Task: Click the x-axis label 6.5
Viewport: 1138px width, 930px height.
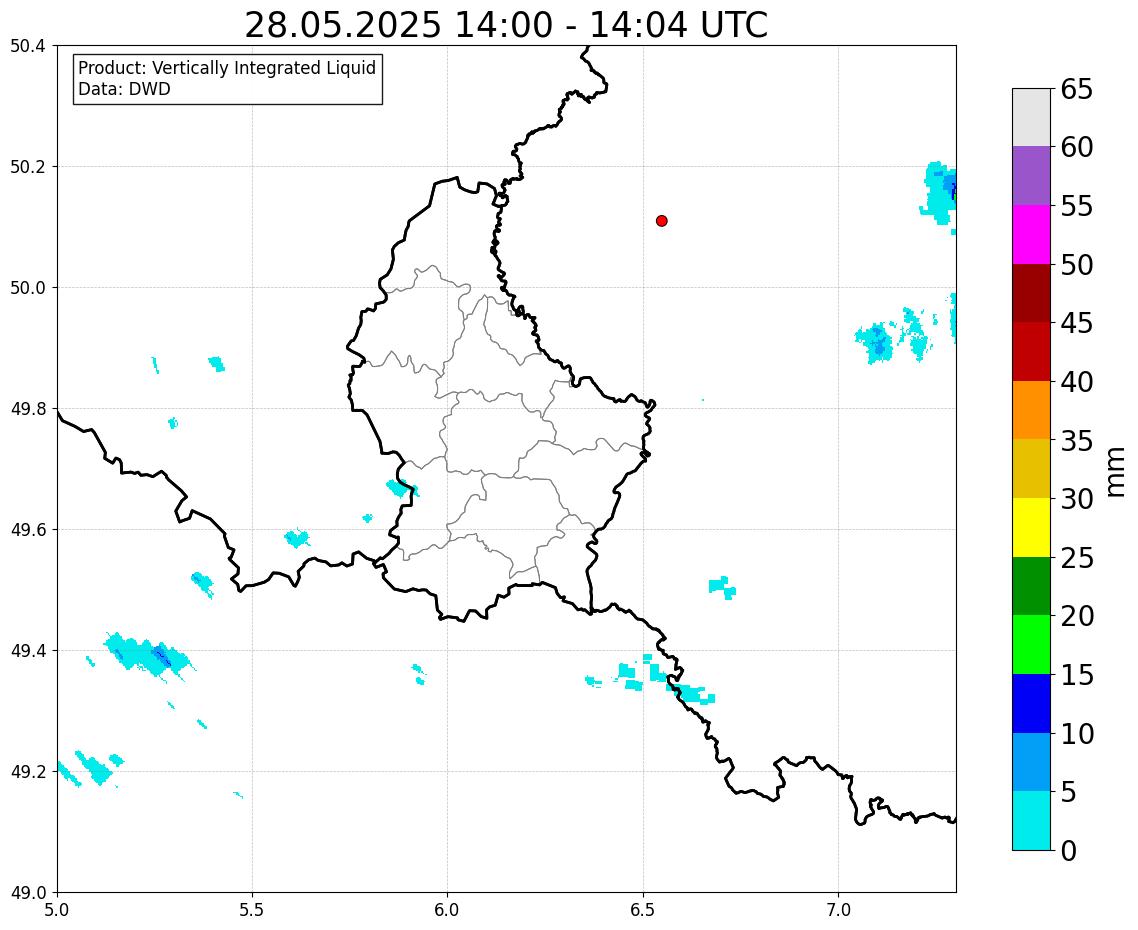Action: pyautogui.click(x=642, y=910)
